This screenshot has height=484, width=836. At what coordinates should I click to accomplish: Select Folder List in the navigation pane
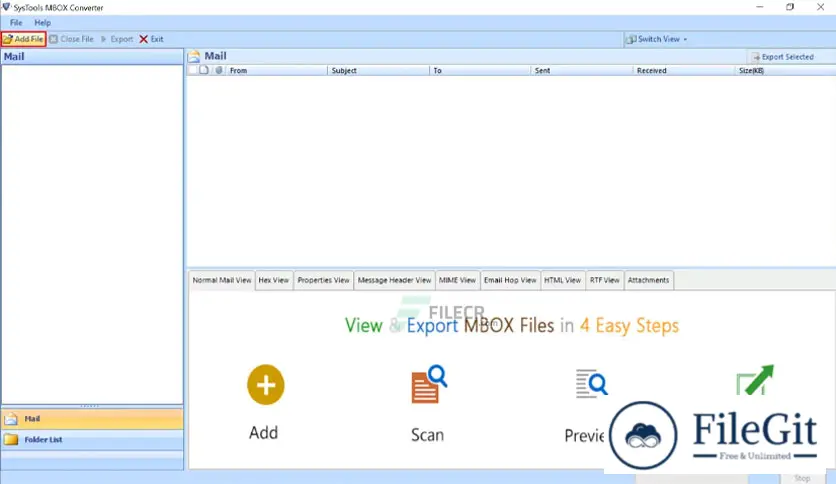click(92, 440)
